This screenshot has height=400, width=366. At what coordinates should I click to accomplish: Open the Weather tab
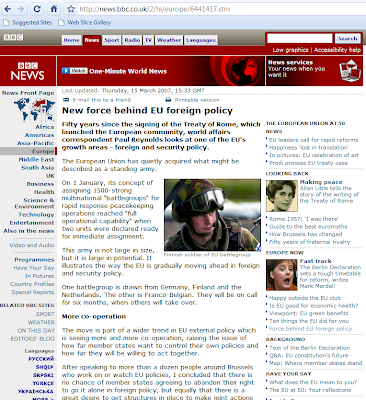pyautogui.click(x=169, y=40)
